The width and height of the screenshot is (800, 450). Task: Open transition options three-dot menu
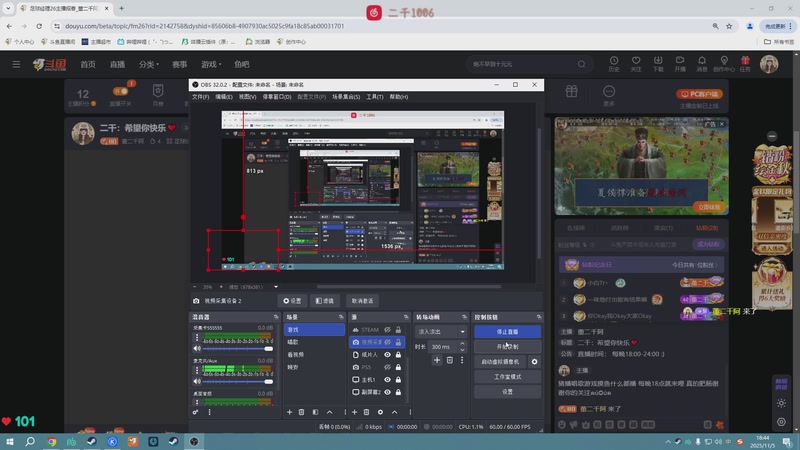(462, 360)
